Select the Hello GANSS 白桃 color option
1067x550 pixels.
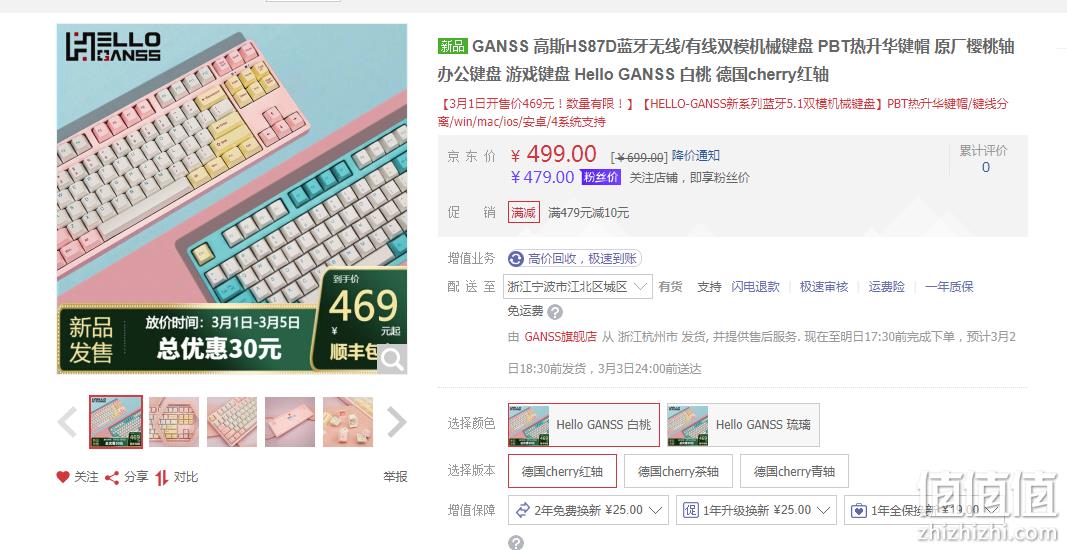[584, 425]
